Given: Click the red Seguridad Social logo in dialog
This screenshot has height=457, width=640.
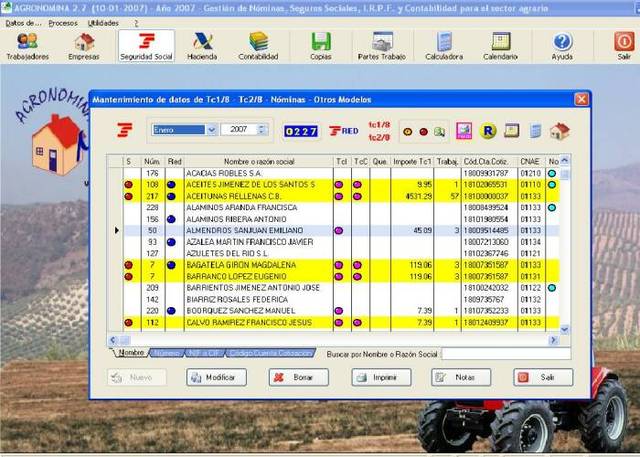Looking at the screenshot, I should click(125, 130).
